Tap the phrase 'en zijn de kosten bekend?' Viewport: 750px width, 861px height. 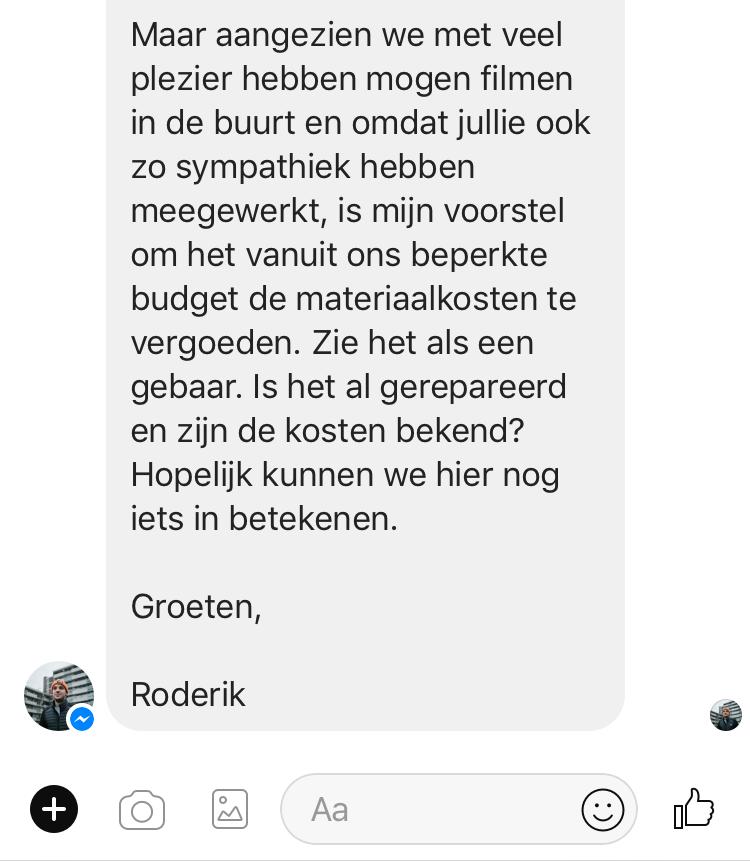coord(328,432)
